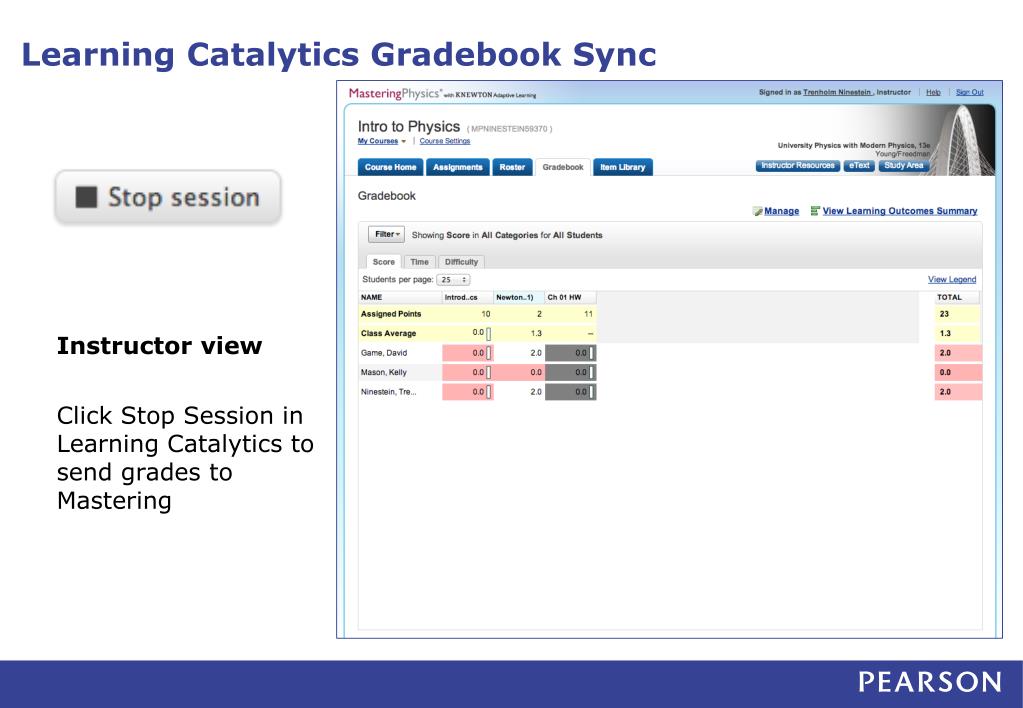The width and height of the screenshot is (1023, 708).
Task: Click Mason, Kelly's TOTAL cell
Action: coord(958,373)
